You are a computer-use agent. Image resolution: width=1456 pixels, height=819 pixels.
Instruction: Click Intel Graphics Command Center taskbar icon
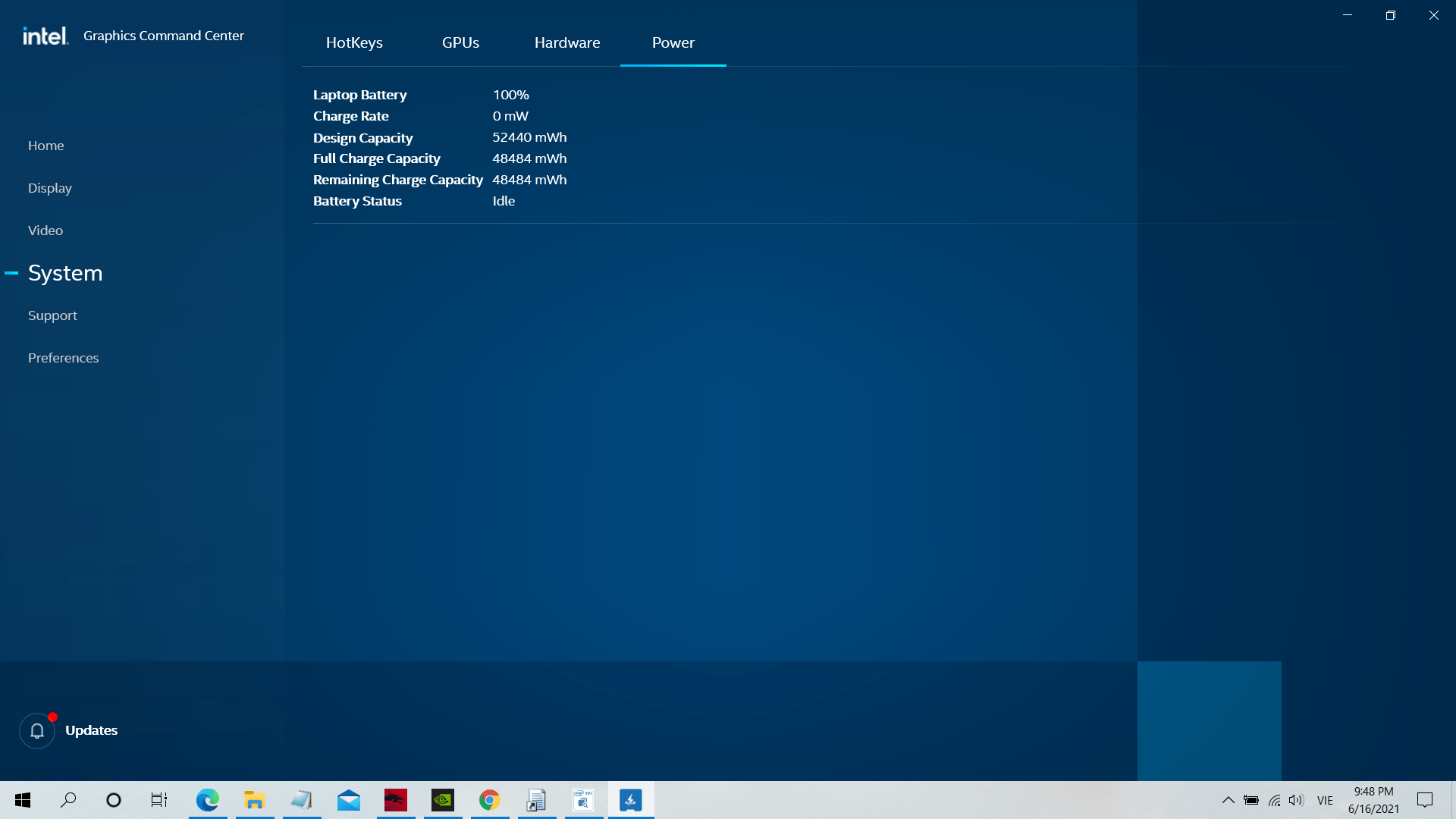pos(630,800)
